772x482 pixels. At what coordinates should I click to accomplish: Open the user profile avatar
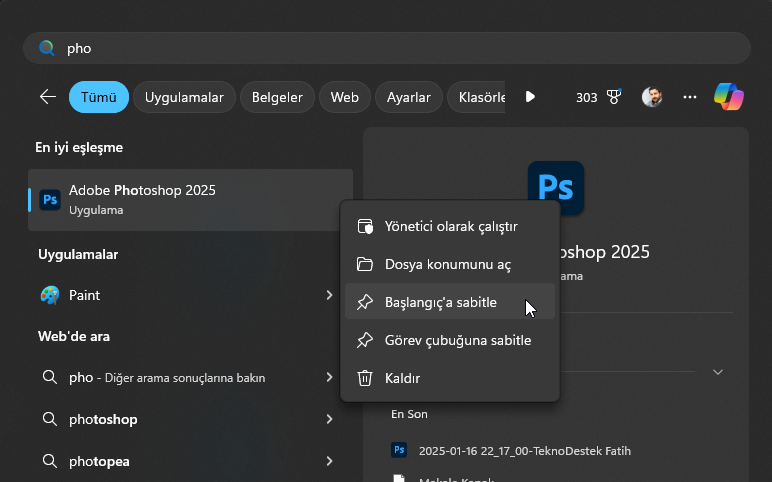coord(652,97)
